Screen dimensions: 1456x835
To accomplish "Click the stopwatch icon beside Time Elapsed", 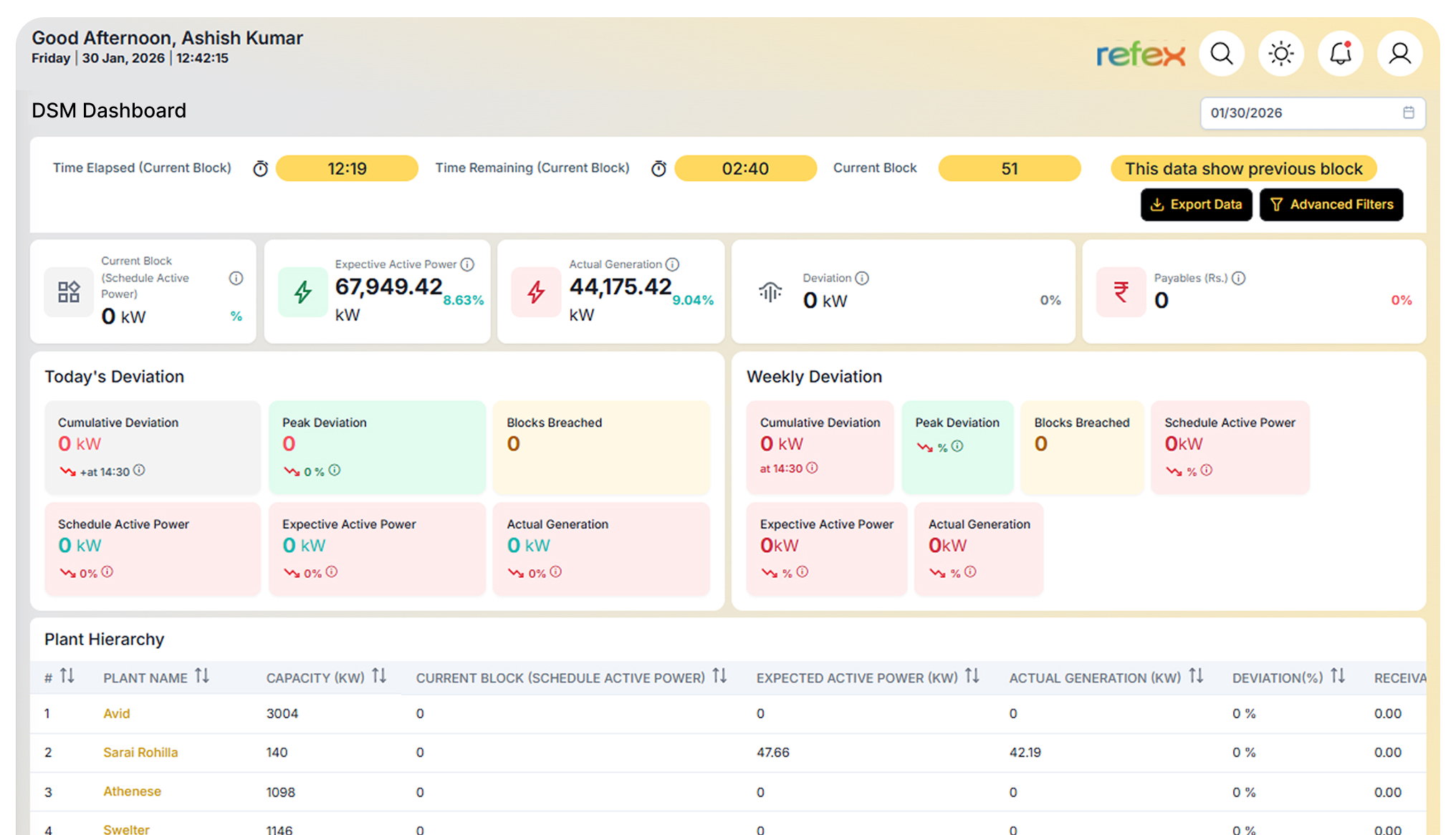I will 259,168.
